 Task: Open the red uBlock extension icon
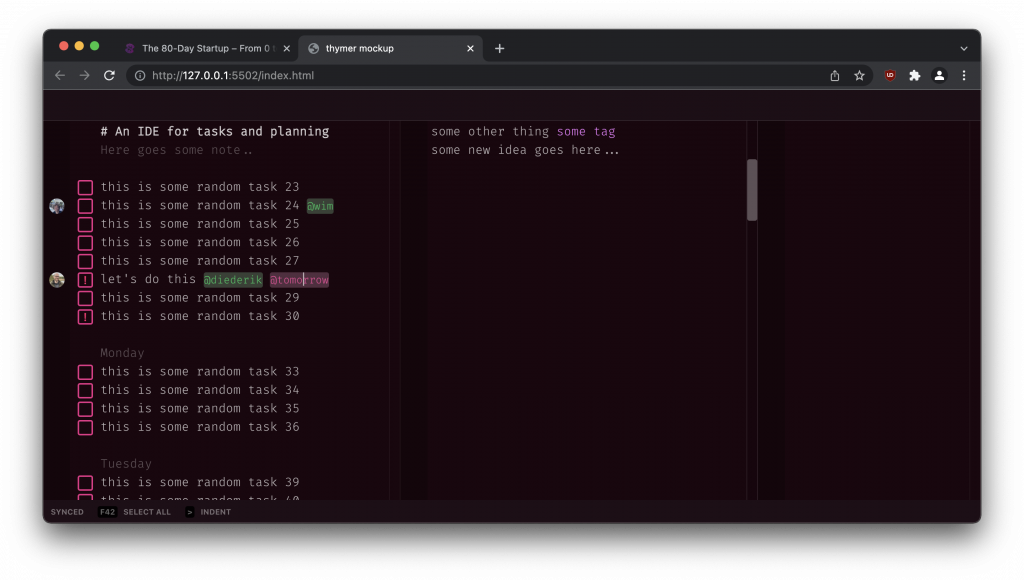coord(890,76)
